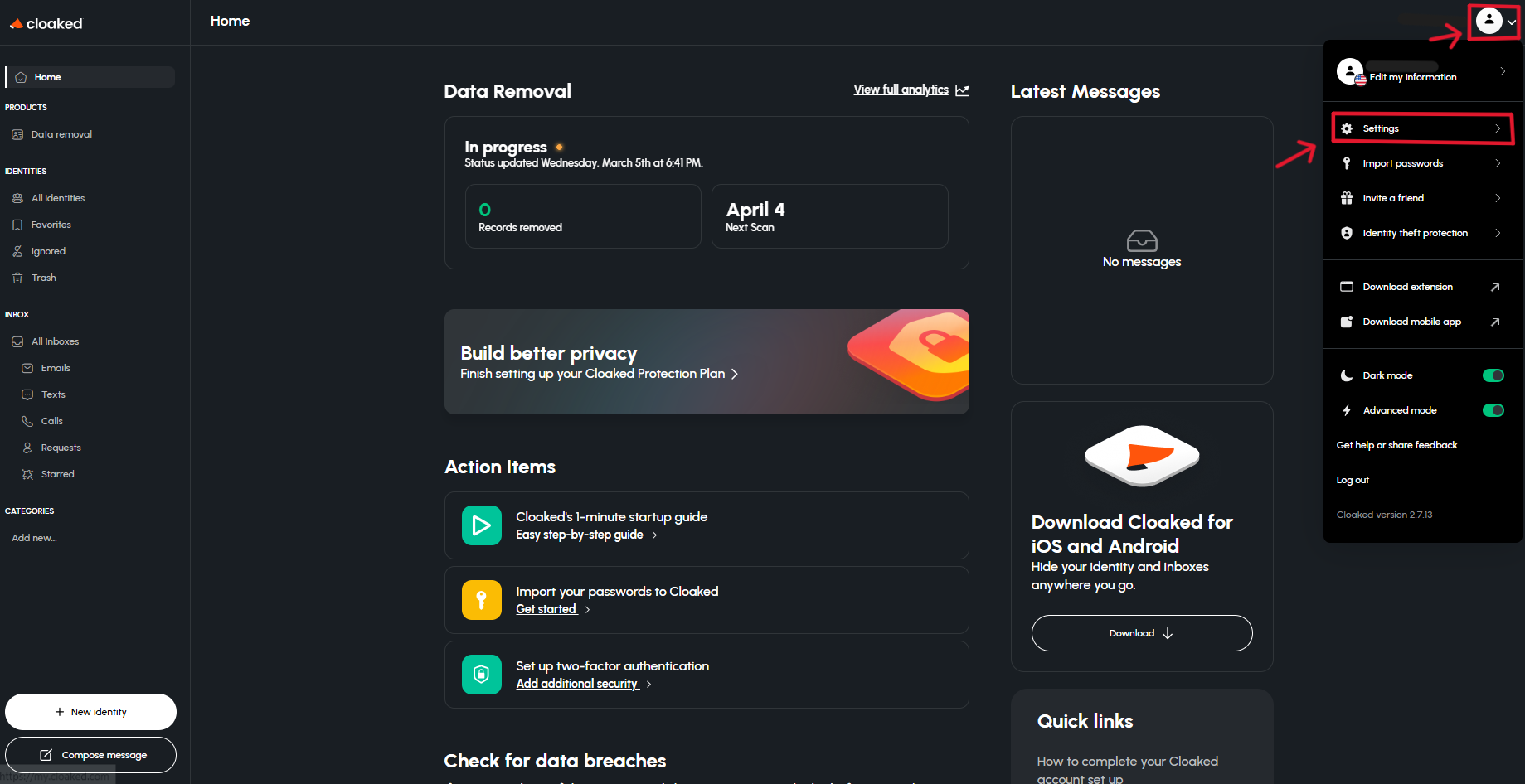Toggle the Advanced mode switch

pos(1493,410)
